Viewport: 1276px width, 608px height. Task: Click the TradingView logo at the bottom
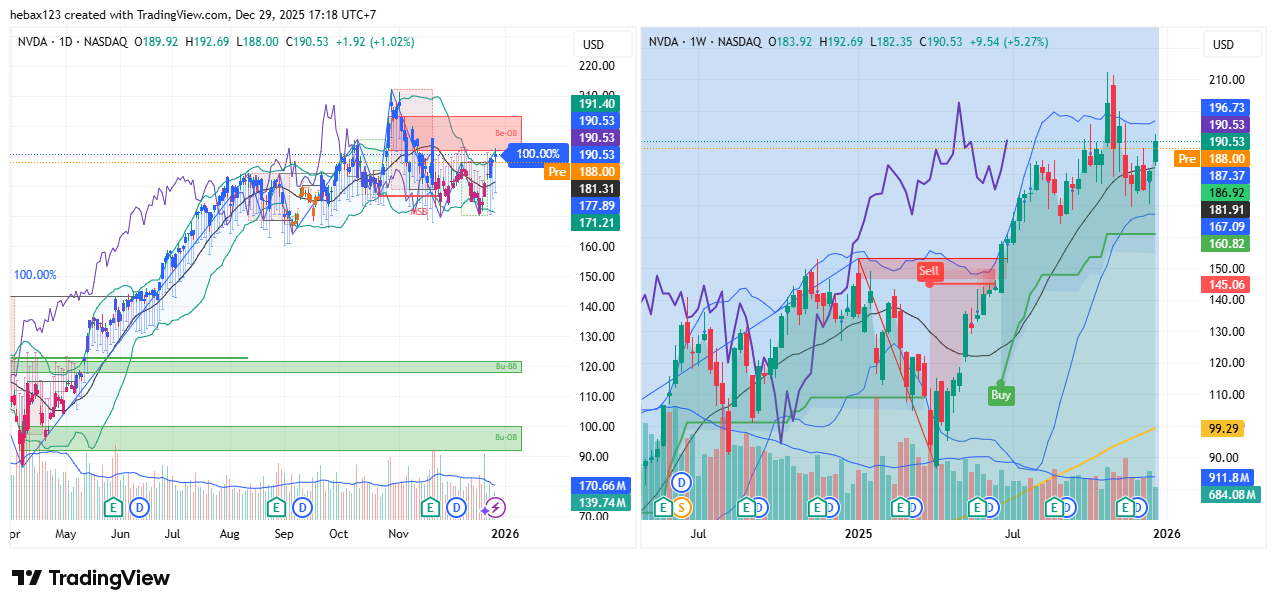click(x=91, y=578)
